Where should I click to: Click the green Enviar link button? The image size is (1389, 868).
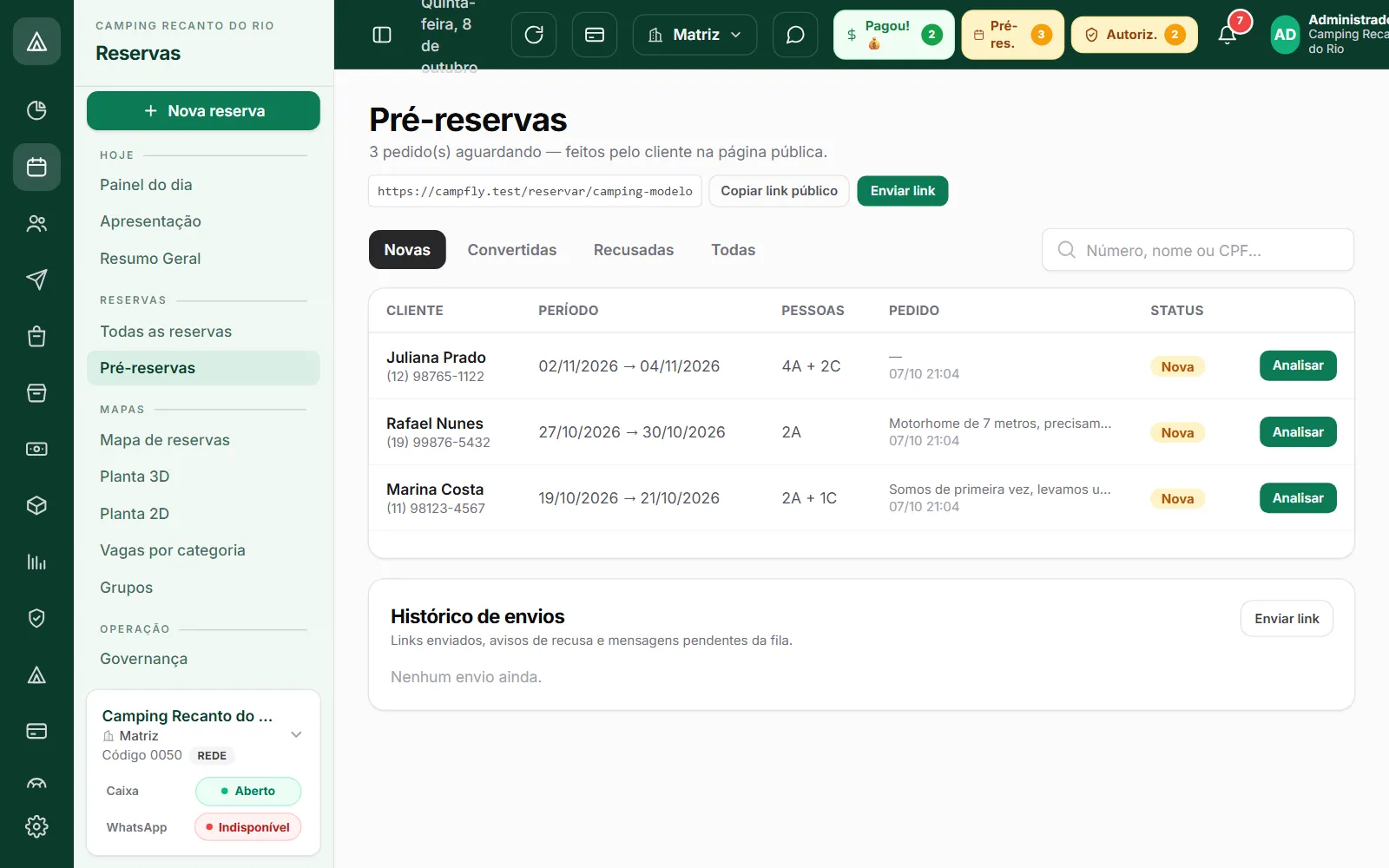click(x=903, y=191)
